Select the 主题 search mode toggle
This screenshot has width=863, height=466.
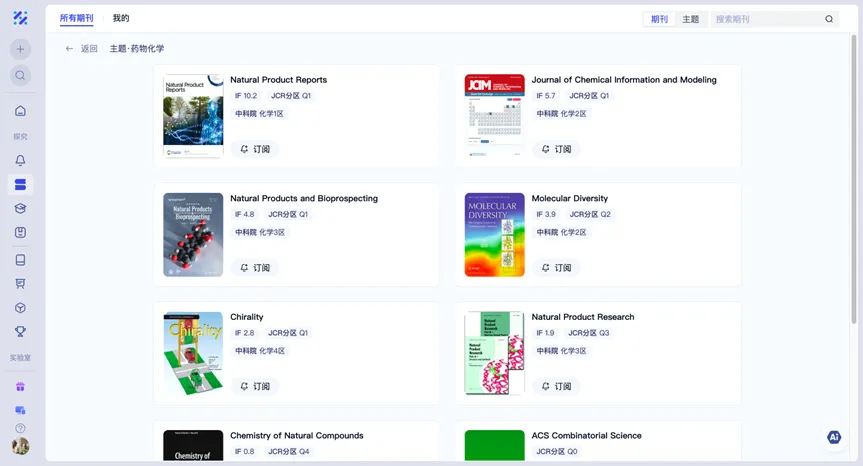pyautogui.click(x=691, y=19)
